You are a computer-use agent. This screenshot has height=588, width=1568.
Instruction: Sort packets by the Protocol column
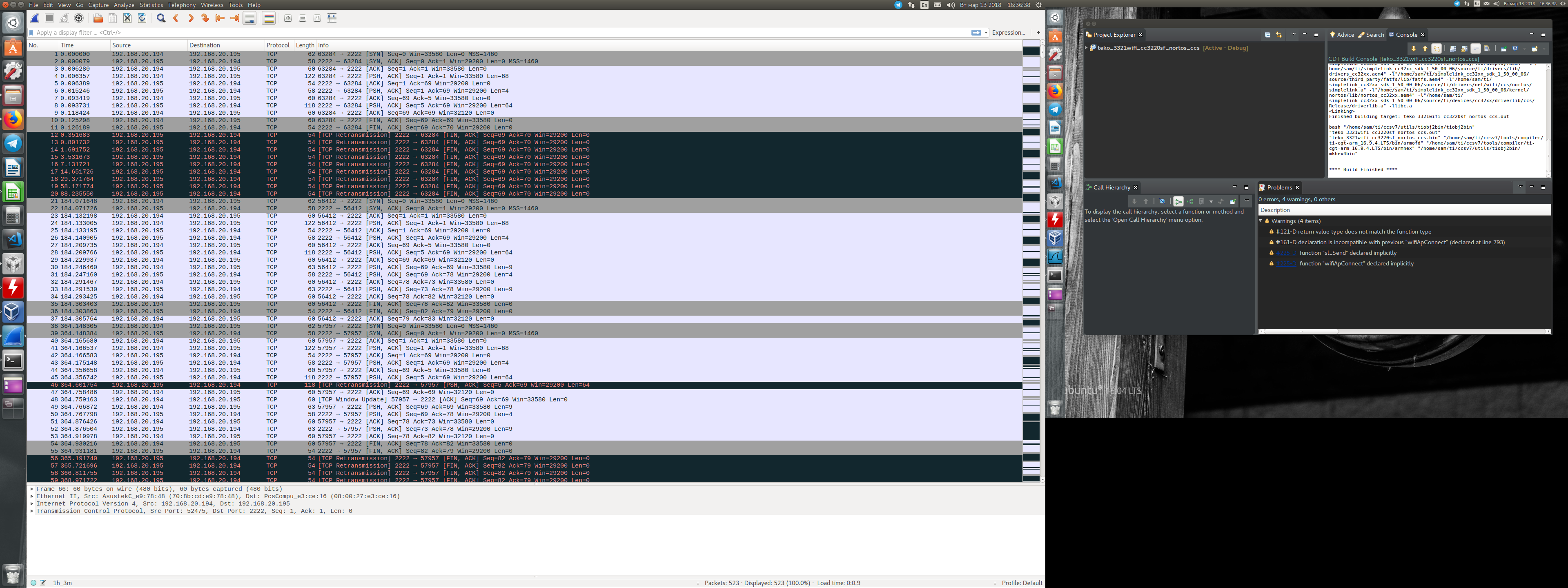point(278,45)
